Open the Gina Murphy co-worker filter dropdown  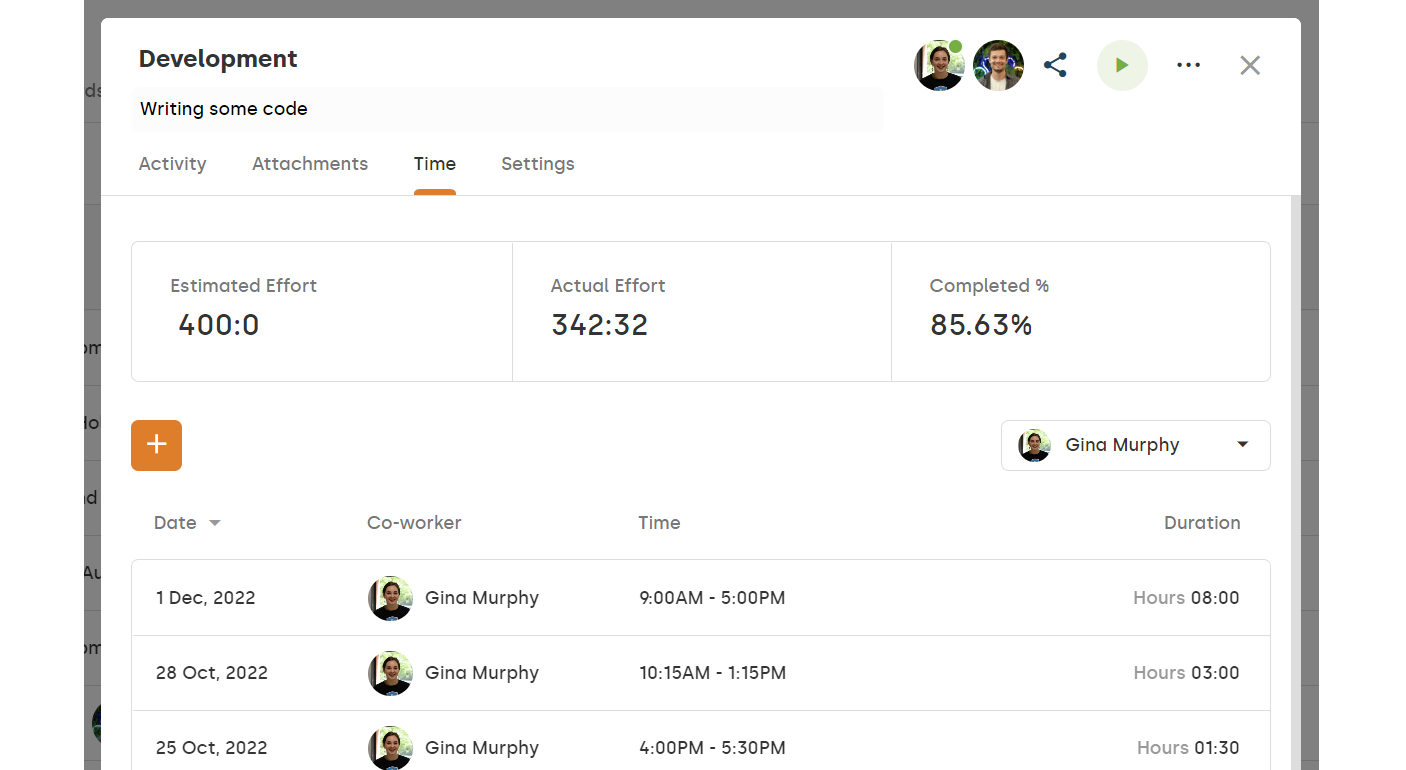[x=1135, y=445]
